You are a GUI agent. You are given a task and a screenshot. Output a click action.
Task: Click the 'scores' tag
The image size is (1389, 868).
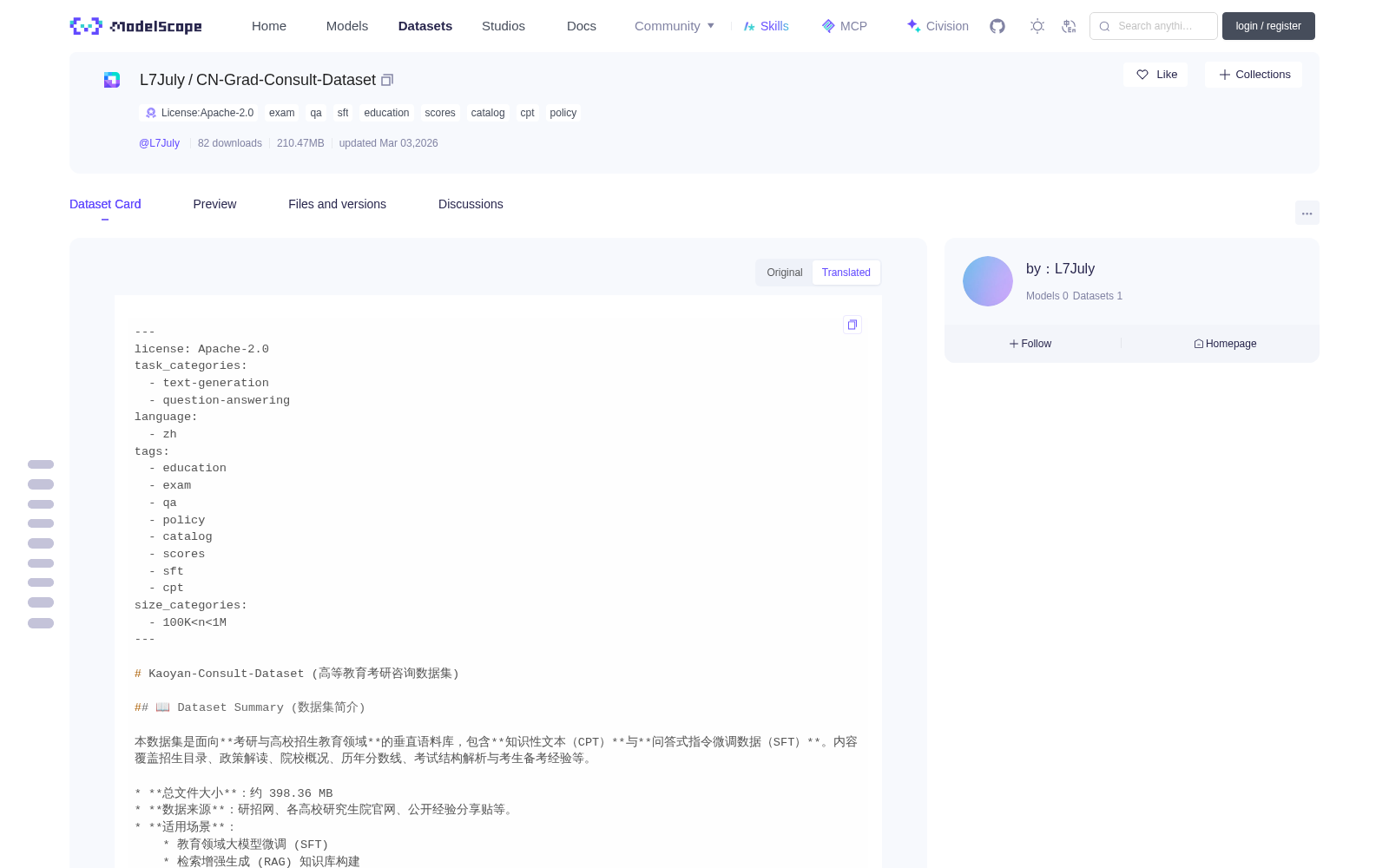click(x=440, y=113)
